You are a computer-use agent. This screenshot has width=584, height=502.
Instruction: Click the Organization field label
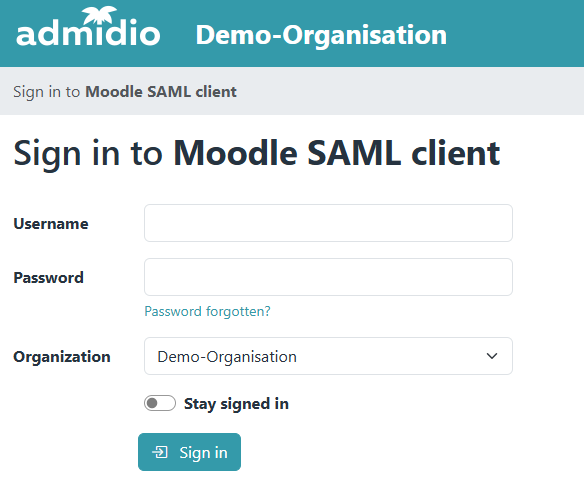(x=62, y=357)
